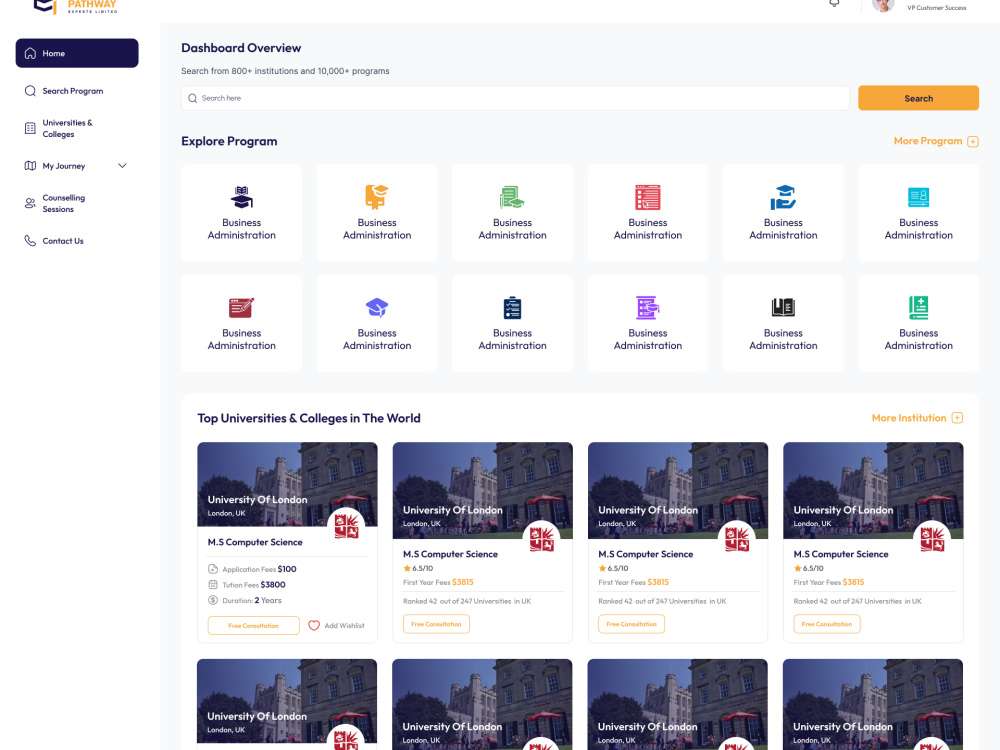Click the Duration dollar-circle icon
The height and width of the screenshot is (750, 1000).
213,600
